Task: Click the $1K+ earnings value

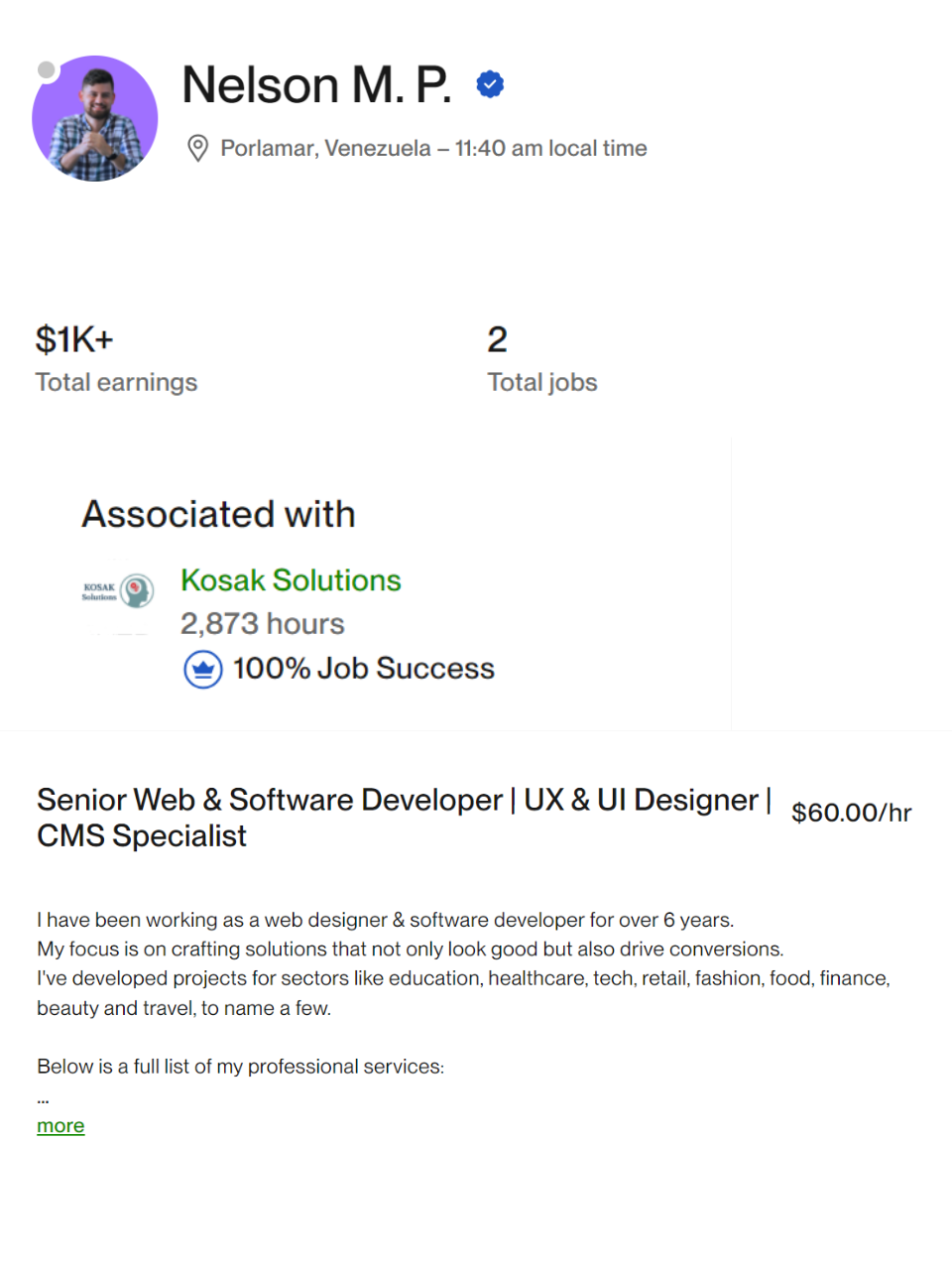Action: 74,340
